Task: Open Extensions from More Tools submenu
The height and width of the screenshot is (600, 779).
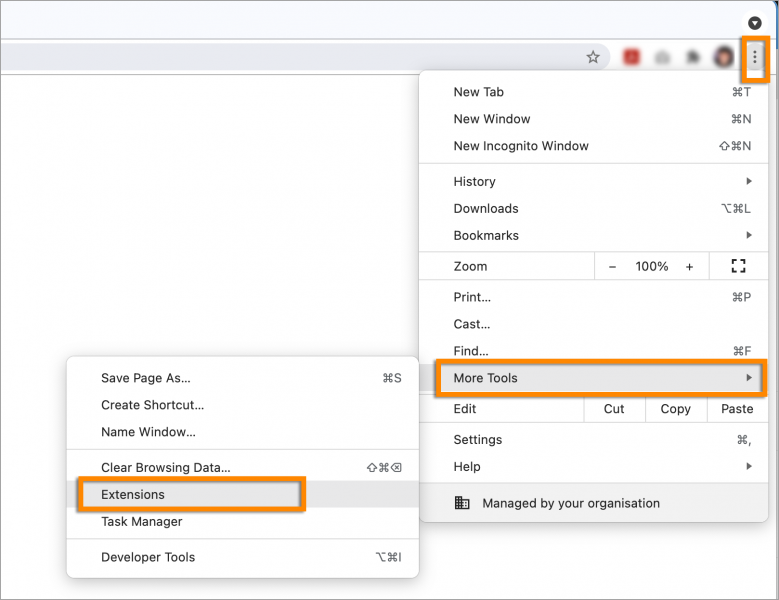Action: click(243, 494)
